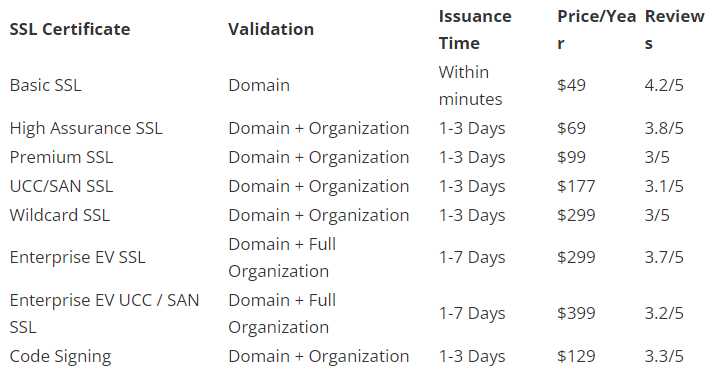Click the 4.2/5 review rating
The image size is (714, 388).
point(664,86)
